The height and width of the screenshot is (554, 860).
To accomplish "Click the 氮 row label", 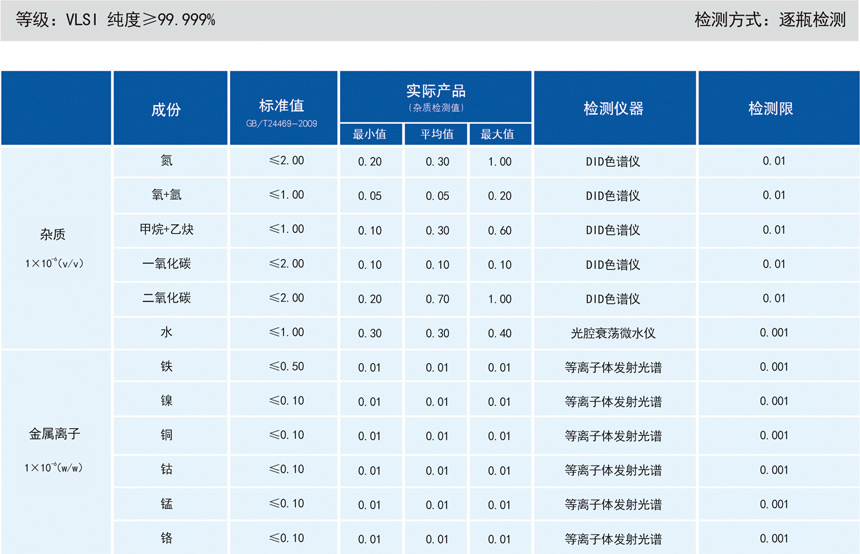I will click(x=166, y=160).
